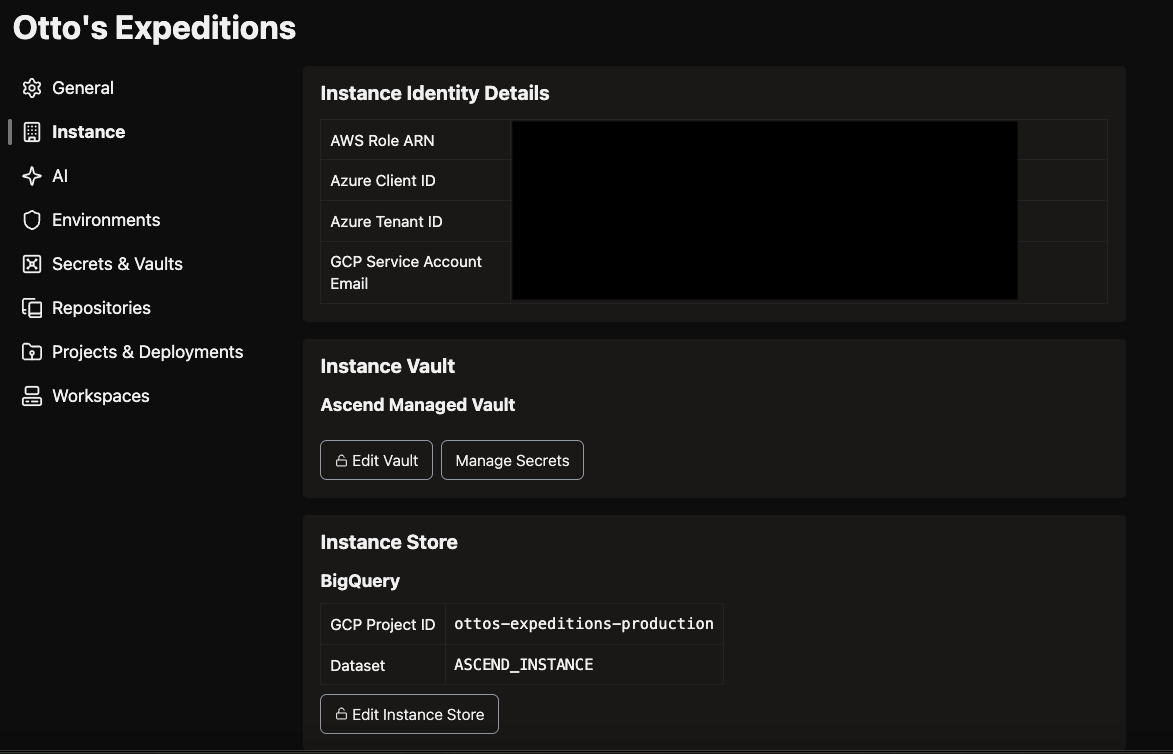Screen dimensions: 1173x754
Task: Click the Dataset row label
Action: click(x=358, y=666)
